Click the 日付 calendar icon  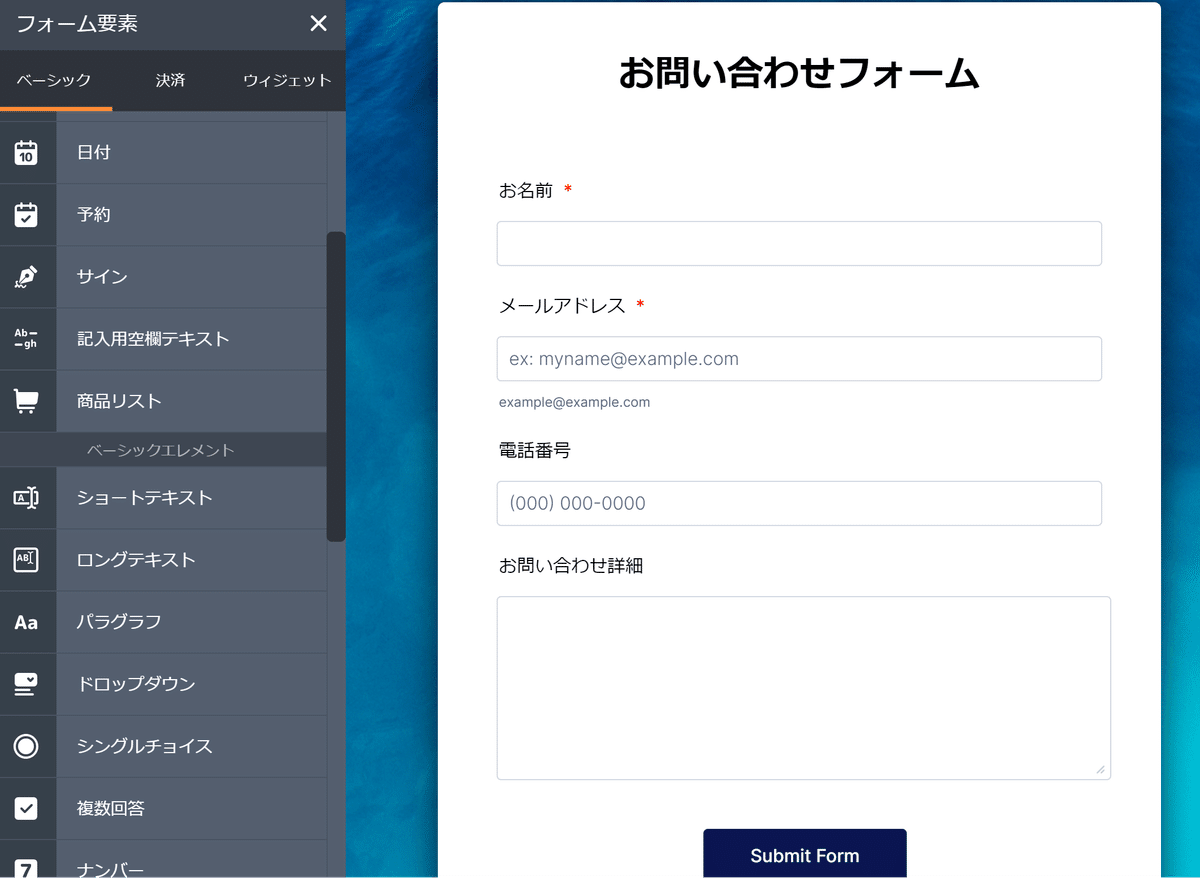pos(26,152)
